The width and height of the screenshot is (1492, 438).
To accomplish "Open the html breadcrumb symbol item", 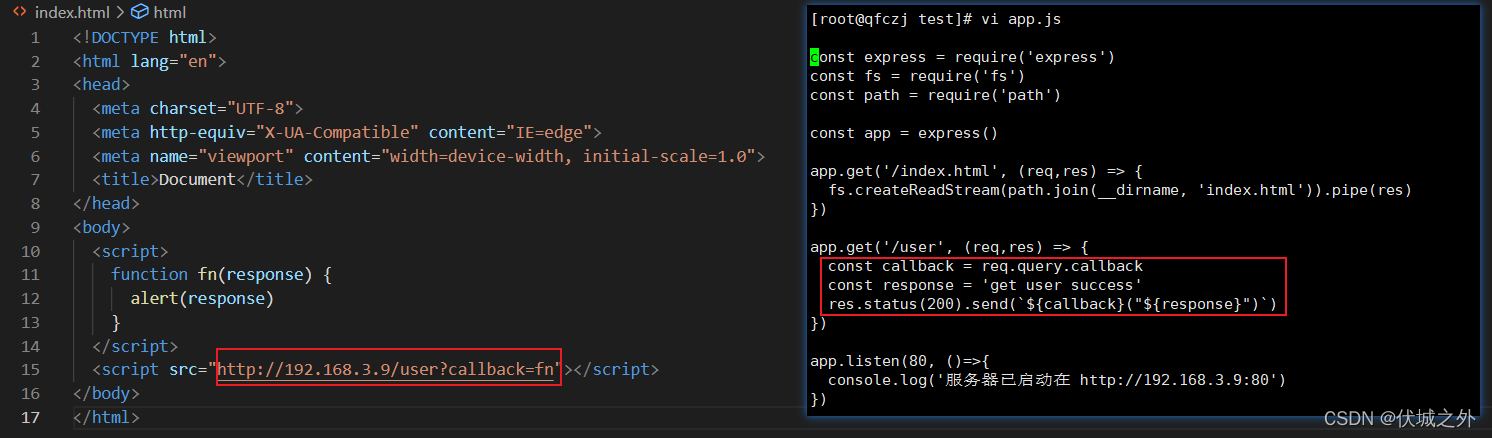I will point(169,13).
